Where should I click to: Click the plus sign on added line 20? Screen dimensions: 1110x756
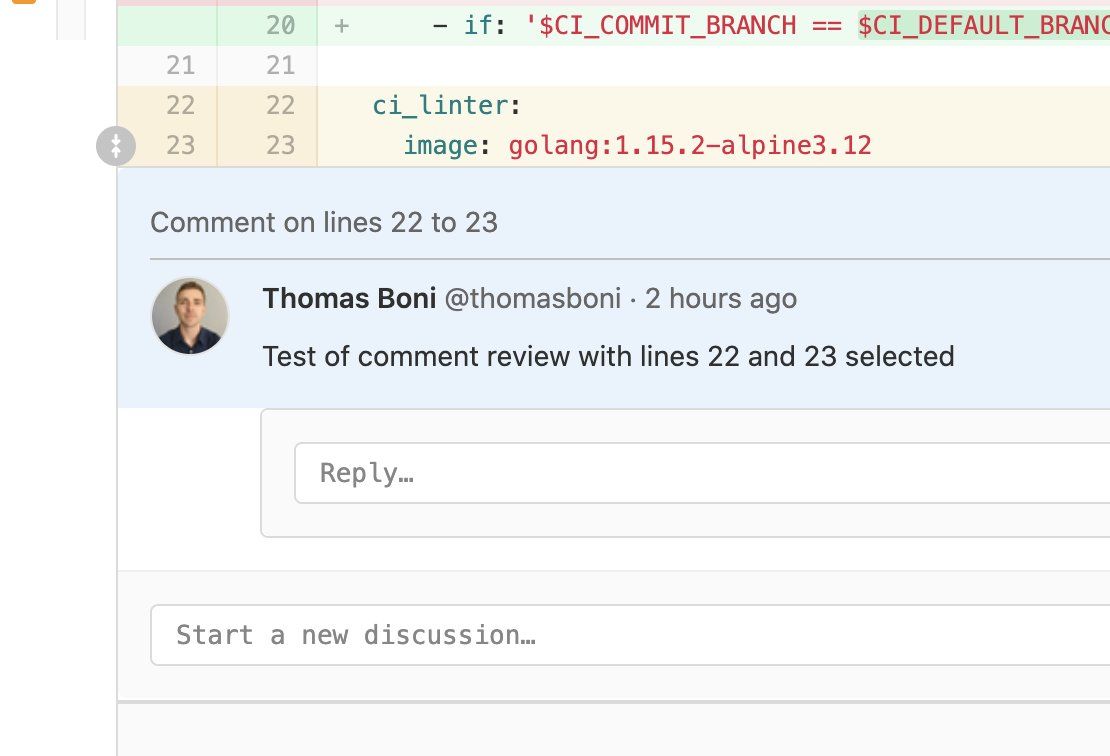(341, 26)
